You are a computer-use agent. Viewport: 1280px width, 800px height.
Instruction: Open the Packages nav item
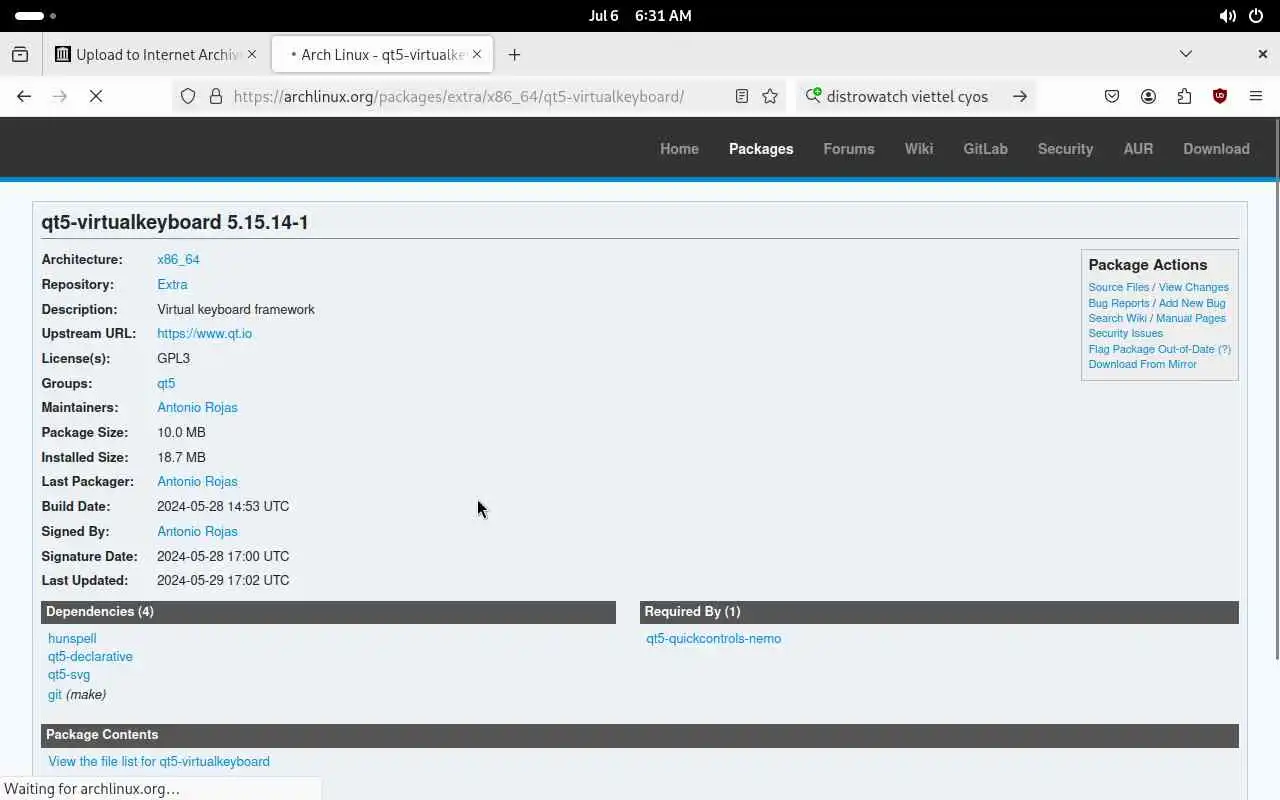tap(761, 149)
